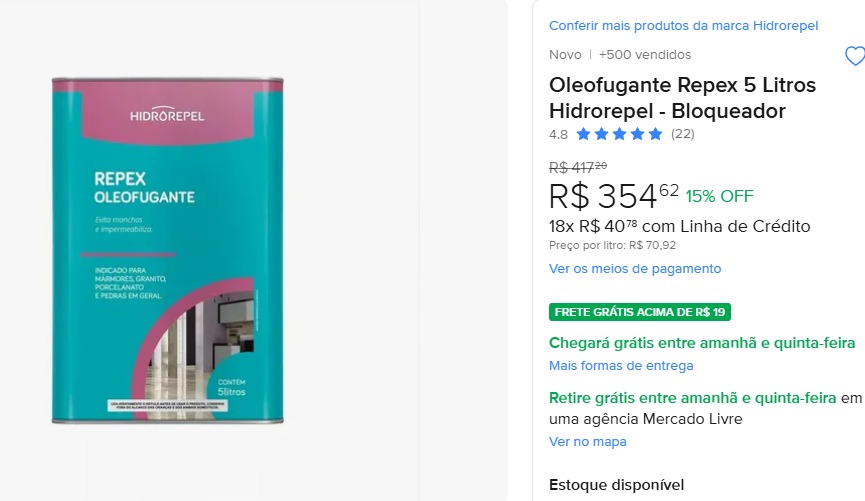Image resolution: width=865 pixels, height=501 pixels.
Task: Open 'Ver no mapa' link
Action: [x=588, y=442]
